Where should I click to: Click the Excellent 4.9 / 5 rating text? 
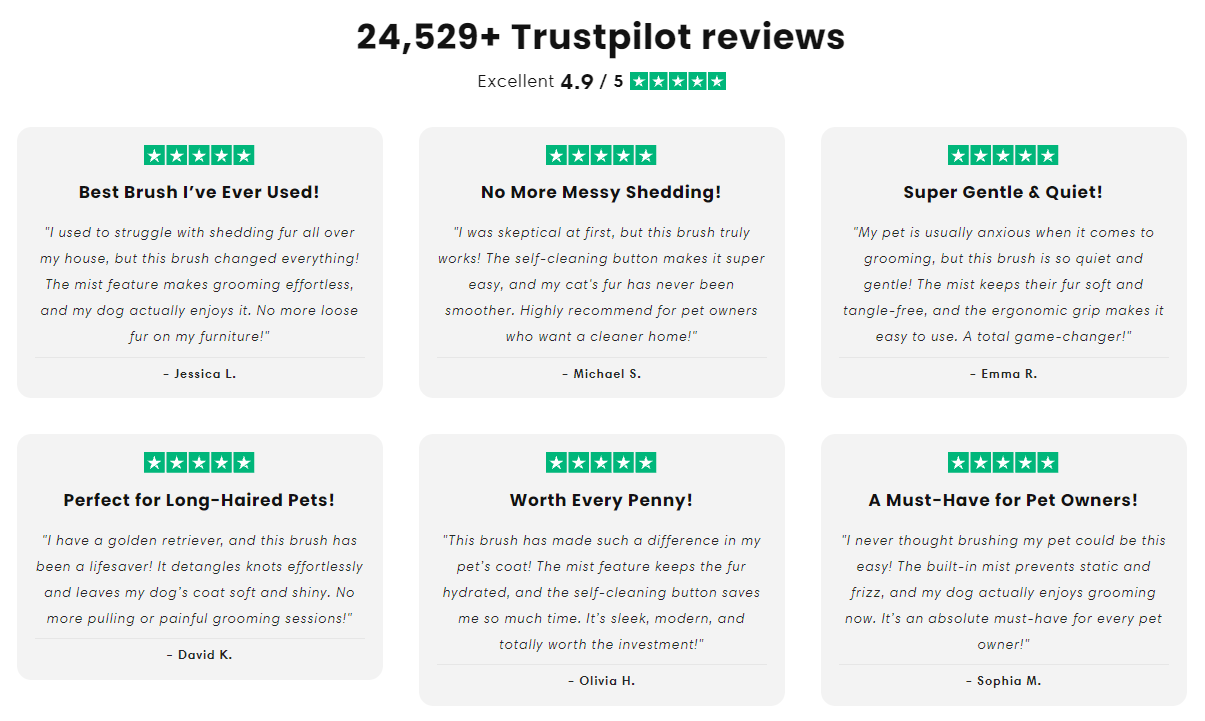550,82
